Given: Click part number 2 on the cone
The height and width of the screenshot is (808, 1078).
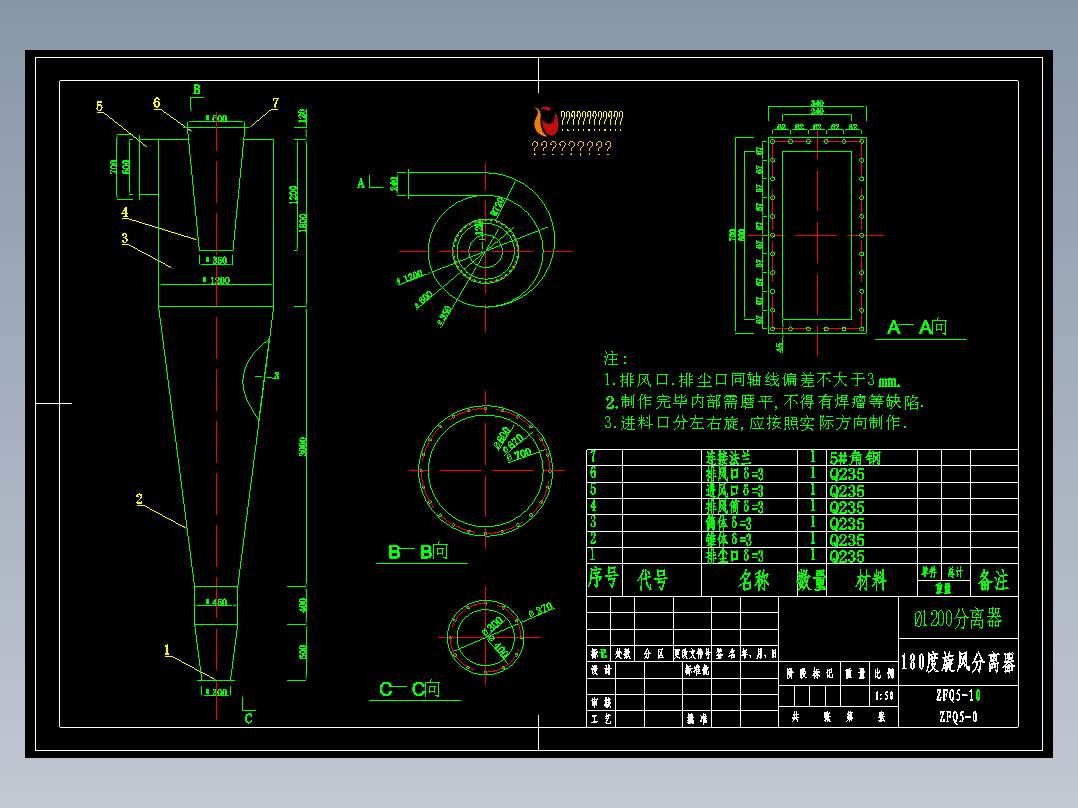Looking at the screenshot, I should tap(140, 499).
